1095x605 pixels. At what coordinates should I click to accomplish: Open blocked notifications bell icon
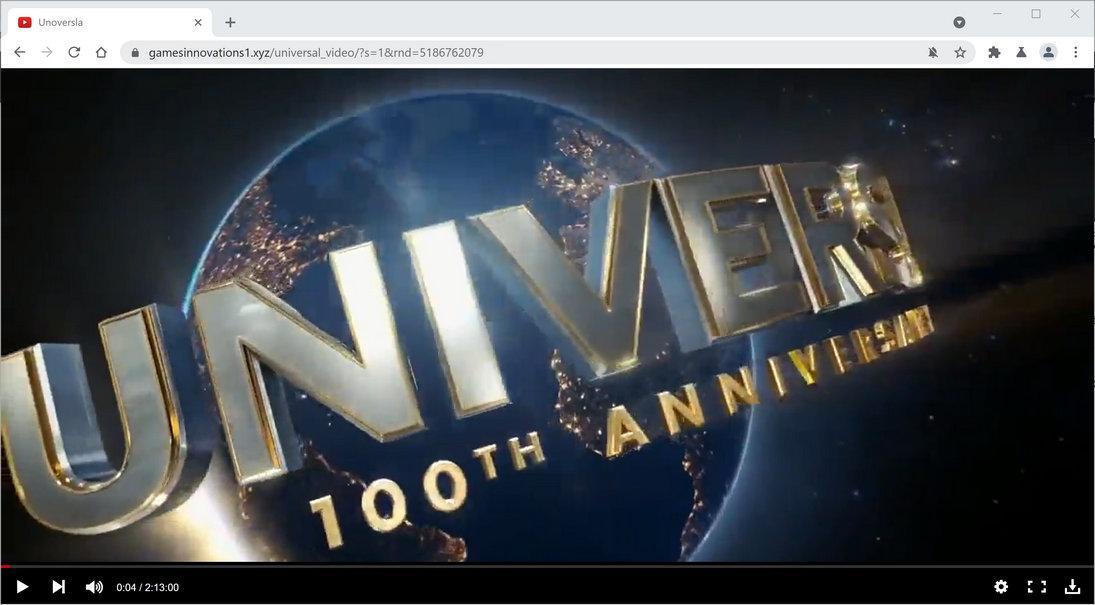point(933,52)
